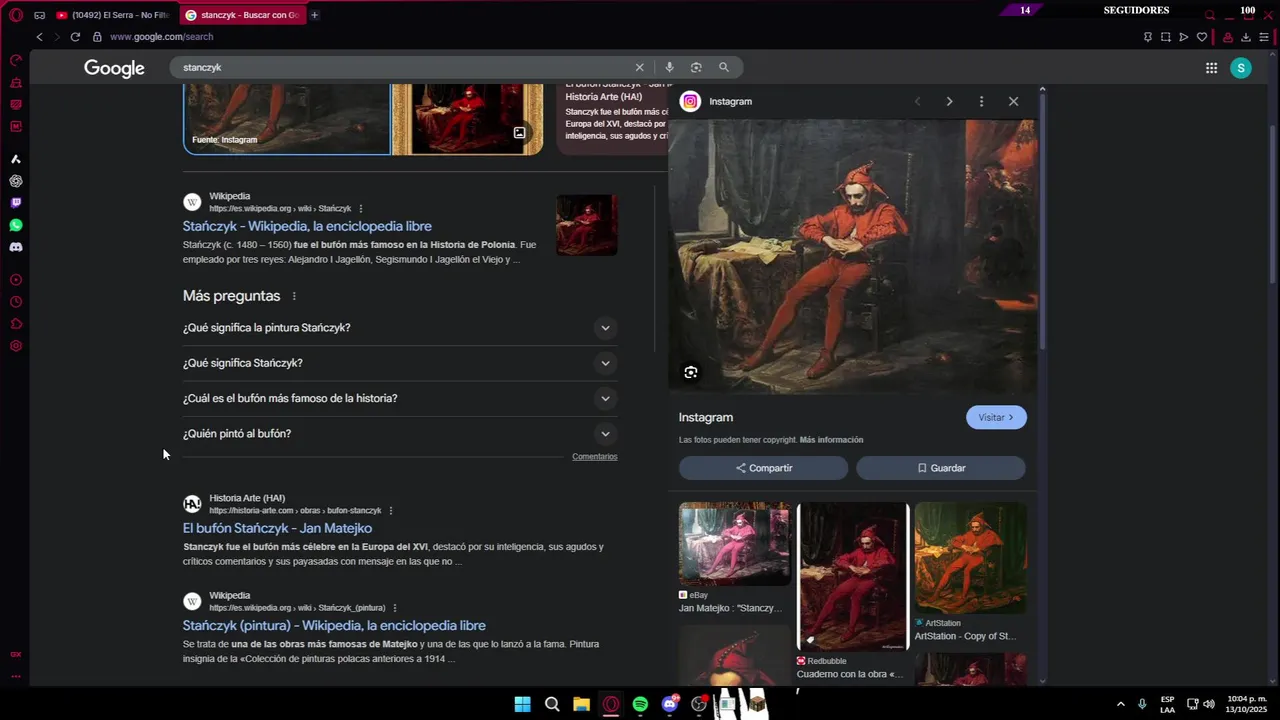Expand ¿Qué significa la pintura Stańczyk?
This screenshot has height=720, width=1280.
400,328
